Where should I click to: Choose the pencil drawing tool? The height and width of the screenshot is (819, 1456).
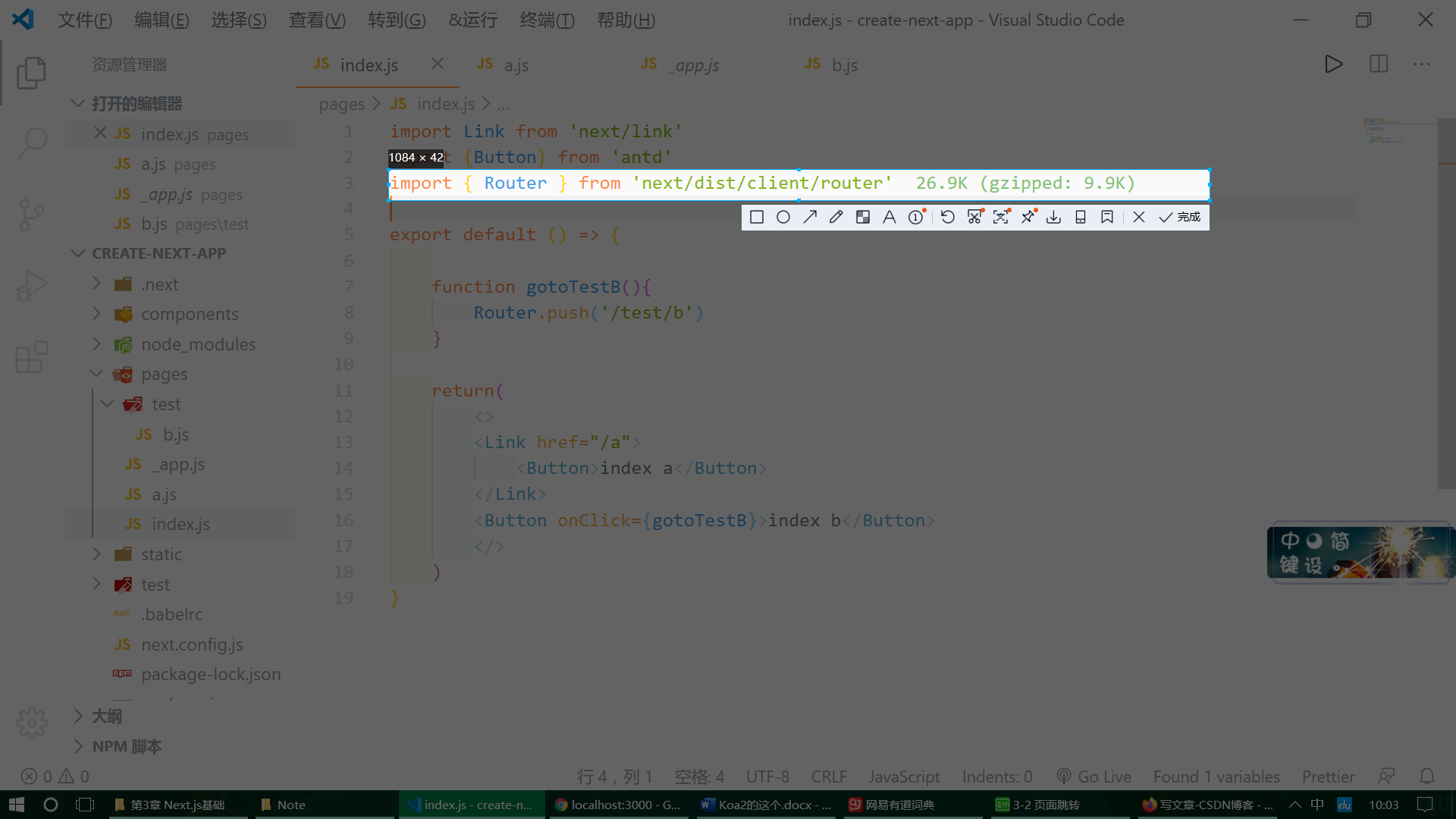(836, 218)
